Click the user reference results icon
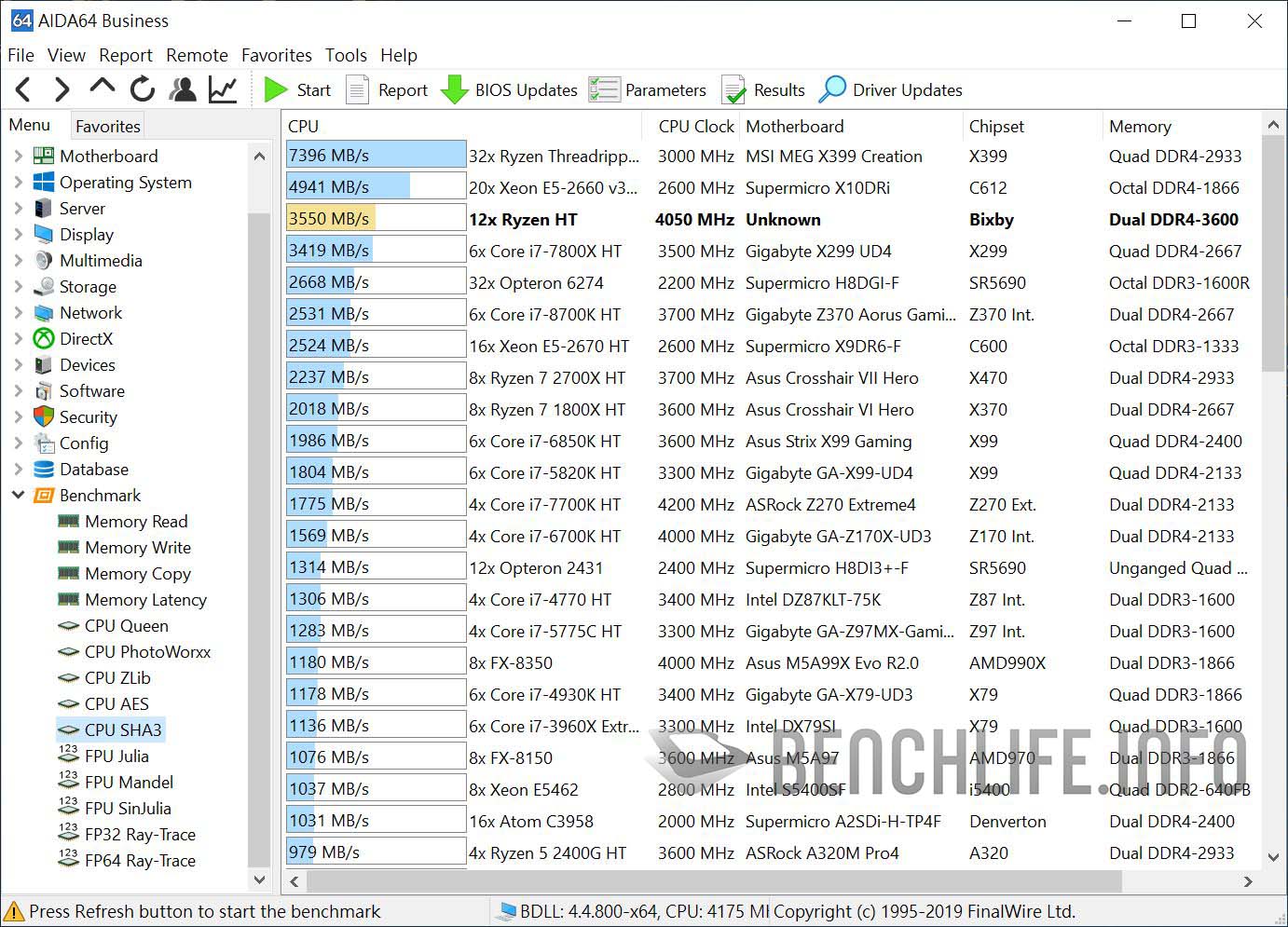Viewport: 1288px width, 927px height. pos(183,89)
